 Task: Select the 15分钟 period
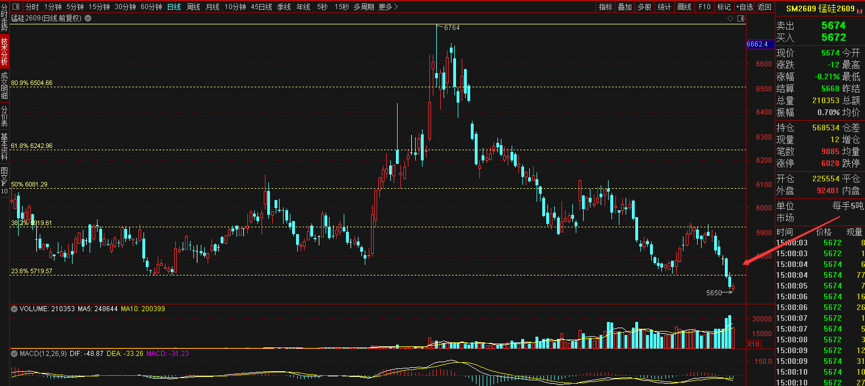(x=99, y=7)
